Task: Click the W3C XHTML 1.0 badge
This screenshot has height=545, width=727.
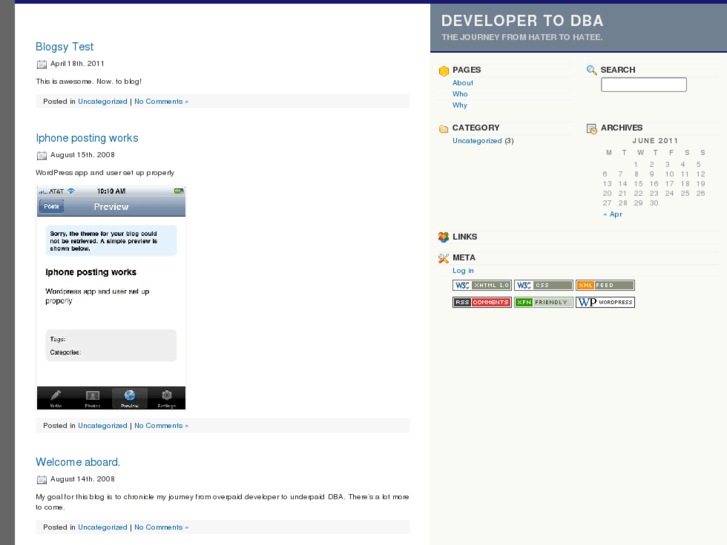Action: coord(482,285)
